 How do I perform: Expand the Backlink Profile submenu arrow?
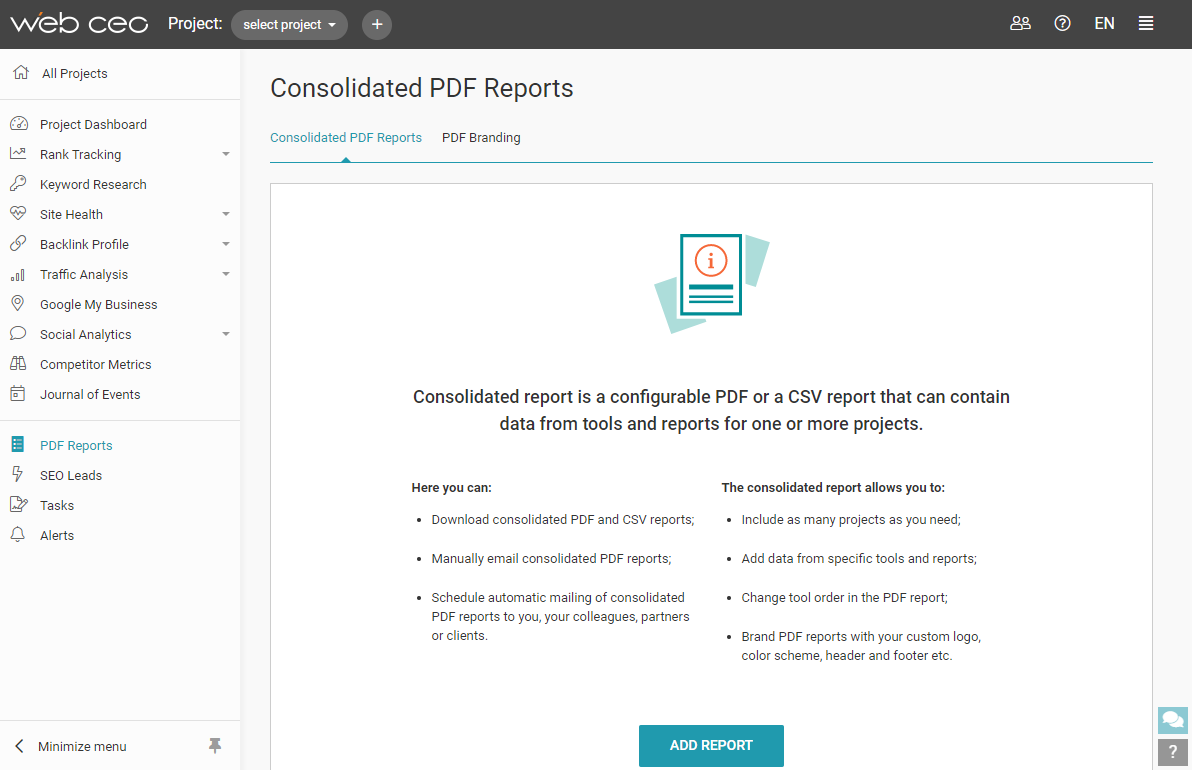coord(226,244)
